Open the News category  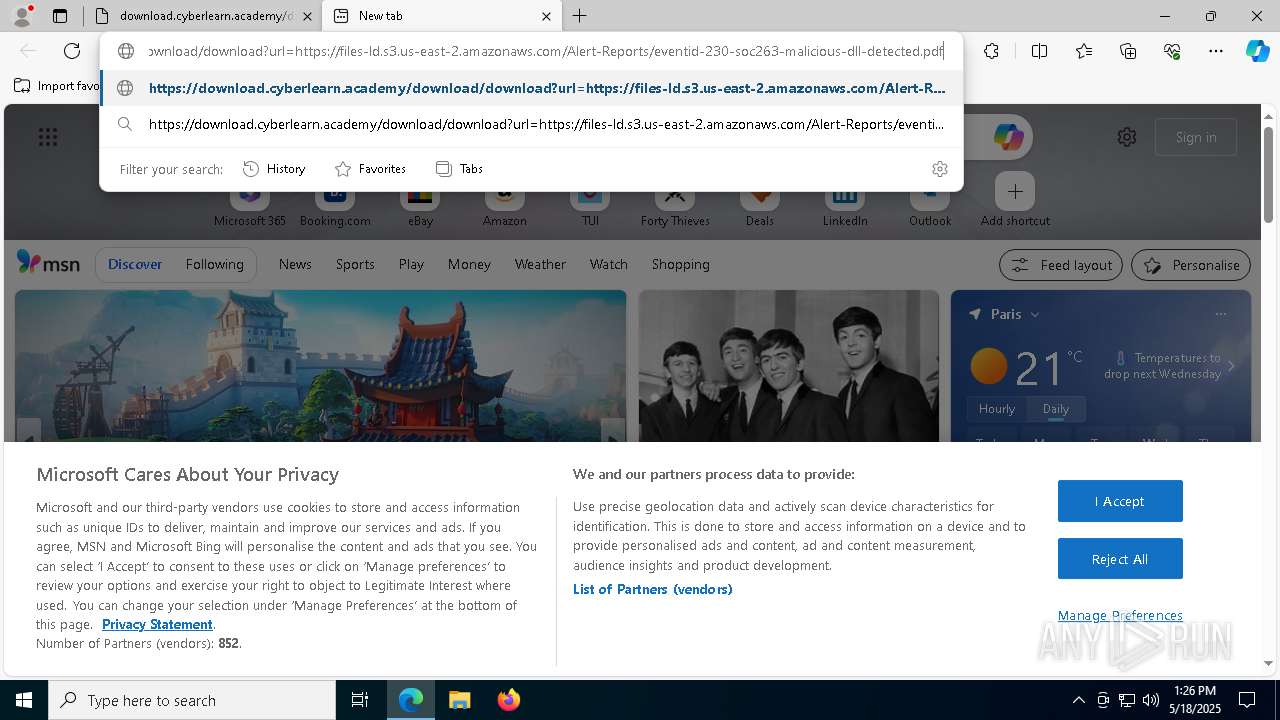coord(295,264)
